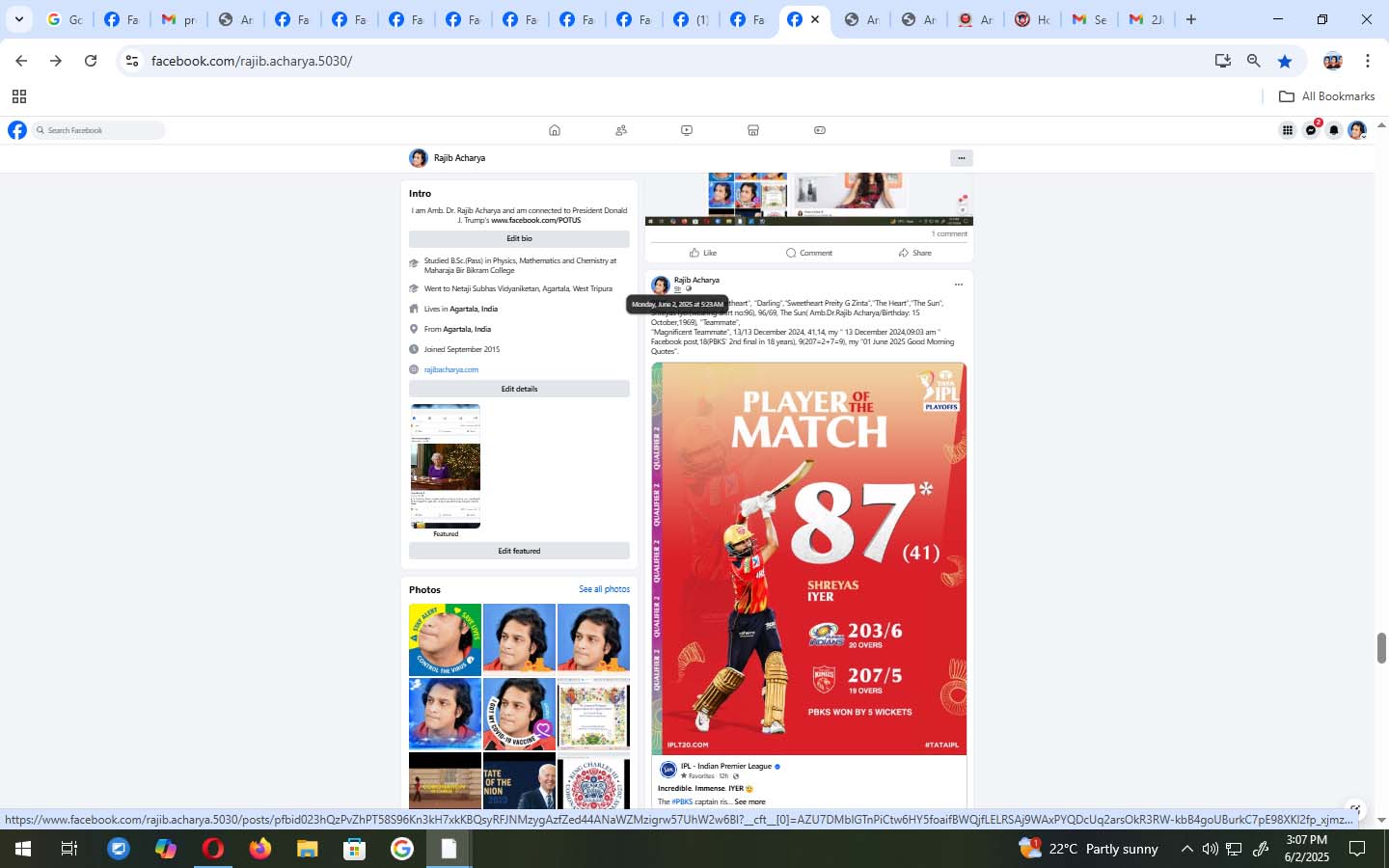
Task: Click Like on the upper post
Action: pyautogui.click(x=703, y=253)
